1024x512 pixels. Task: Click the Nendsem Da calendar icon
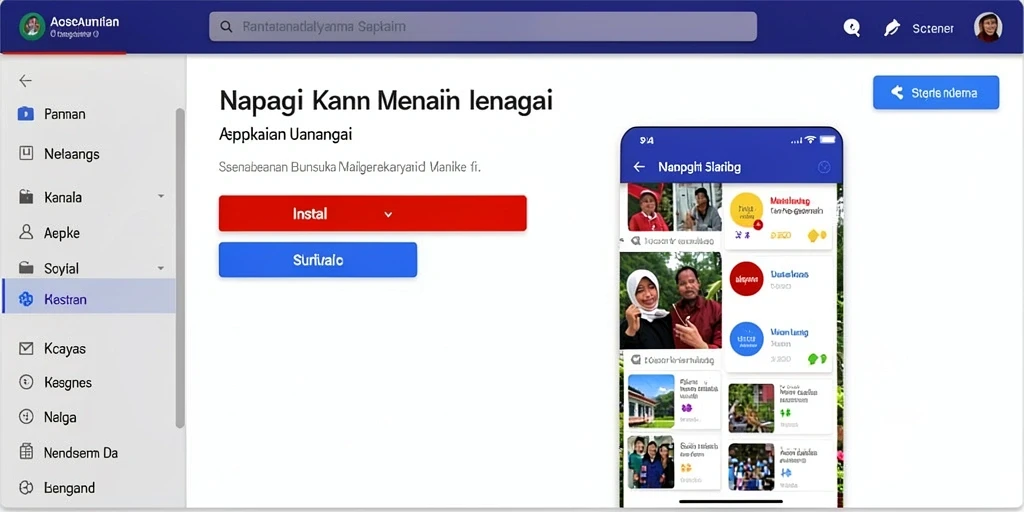coord(26,452)
